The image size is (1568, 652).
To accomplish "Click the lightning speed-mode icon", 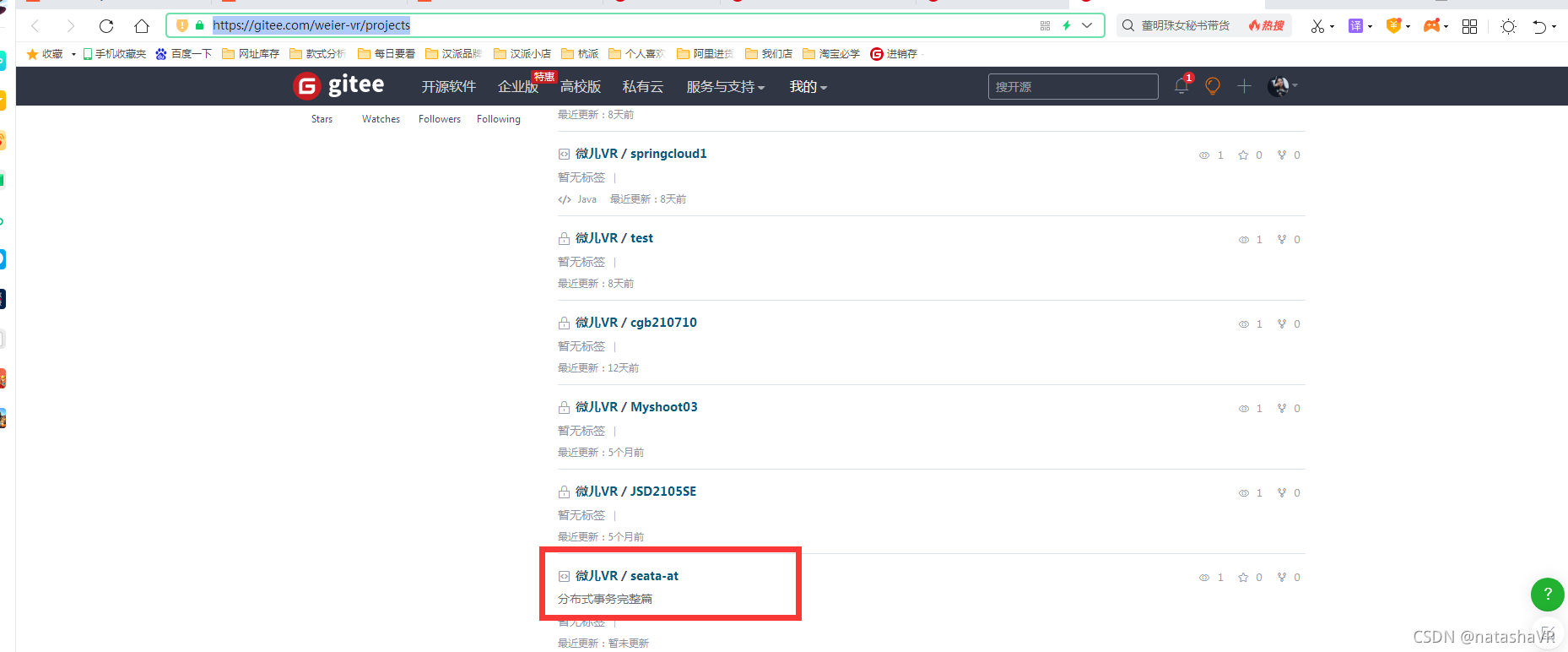I will tap(1067, 25).
